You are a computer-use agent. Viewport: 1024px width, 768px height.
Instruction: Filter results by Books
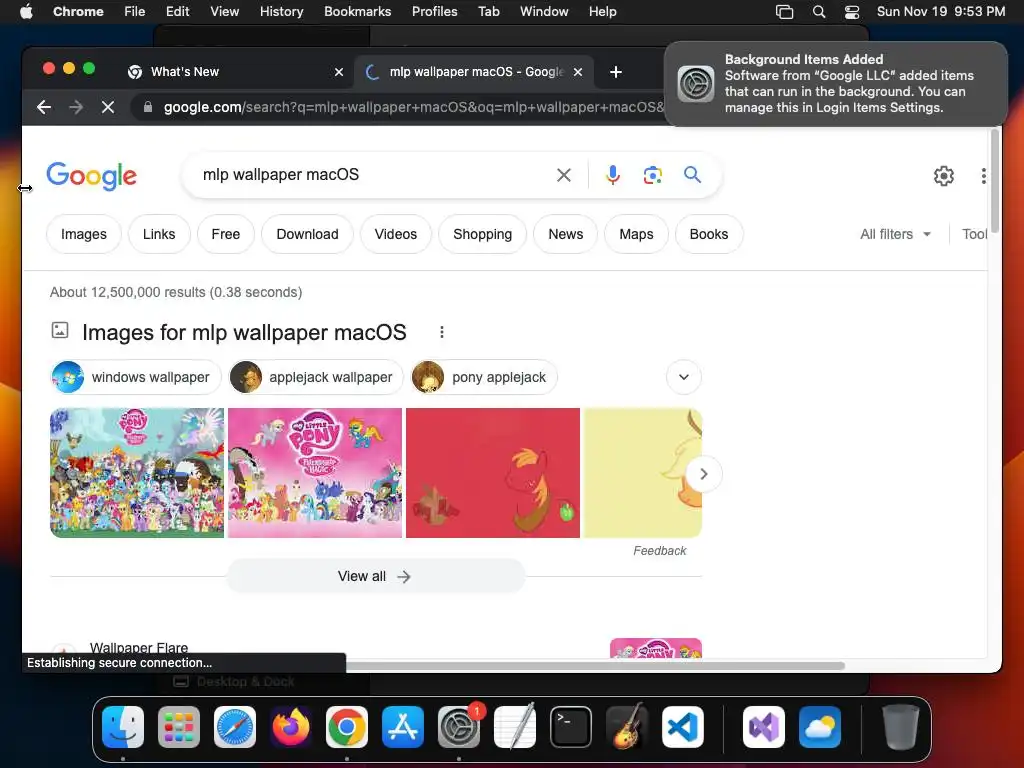point(709,234)
